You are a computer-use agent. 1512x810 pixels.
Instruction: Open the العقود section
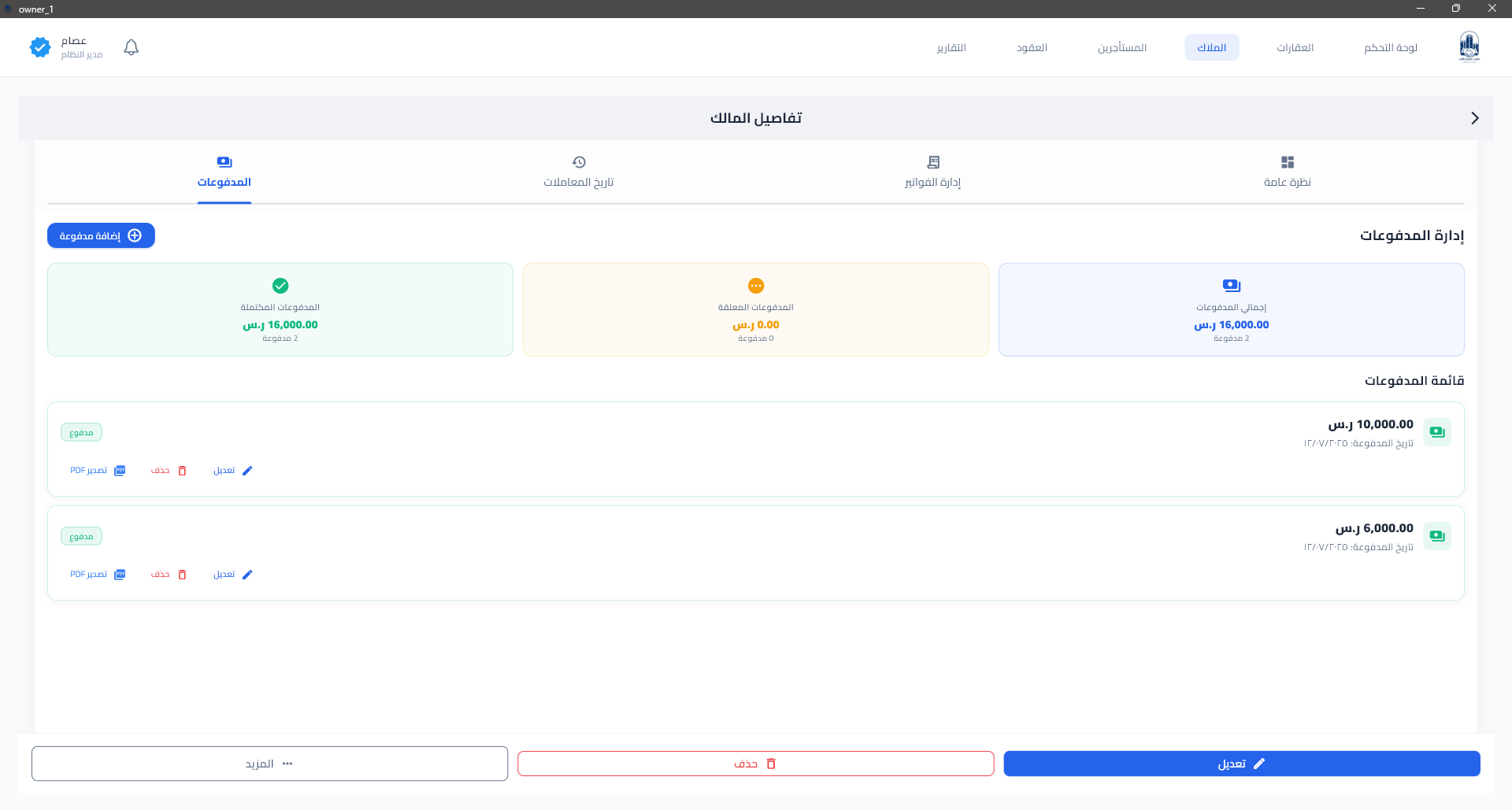pyautogui.click(x=1032, y=47)
